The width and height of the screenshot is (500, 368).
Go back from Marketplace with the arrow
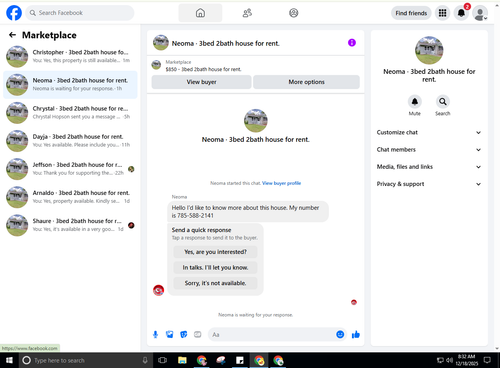[x=12, y=35]
